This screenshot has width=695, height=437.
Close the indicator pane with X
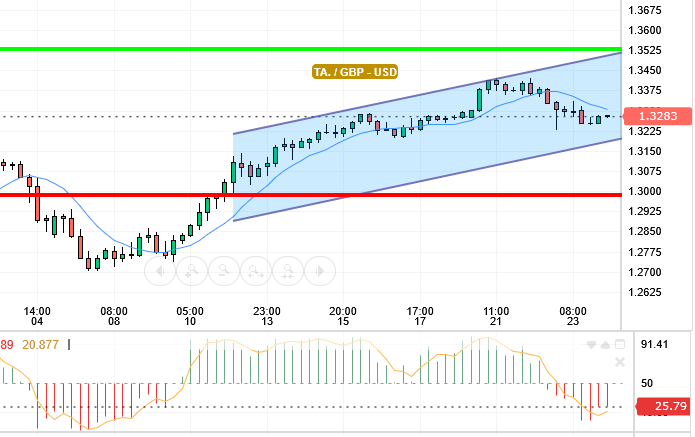pos(620,363)
